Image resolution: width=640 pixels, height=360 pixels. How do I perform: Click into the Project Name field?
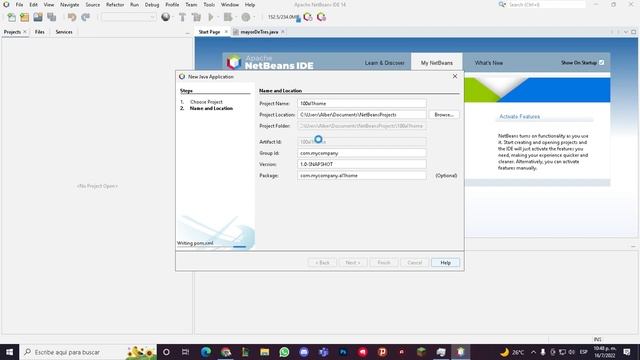pos(362,104)
